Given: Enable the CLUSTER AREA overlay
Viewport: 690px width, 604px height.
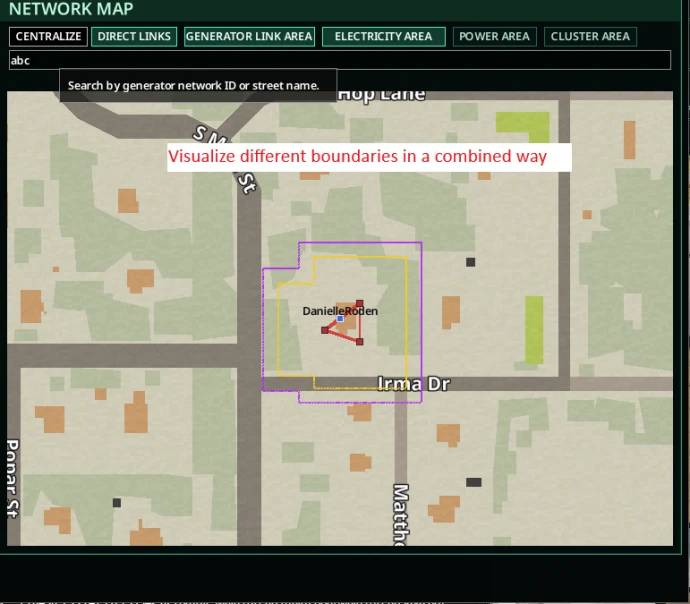Looking at the screenshot, I should click(x=590, y=37).
